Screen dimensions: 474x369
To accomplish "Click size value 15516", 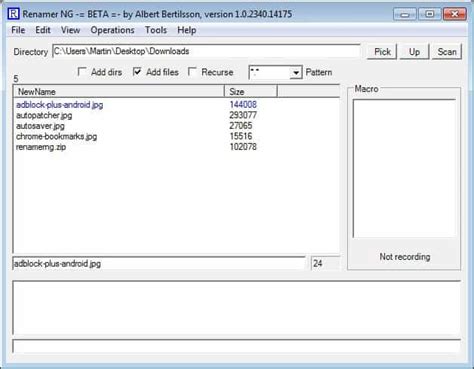I will tap(241, 136).
